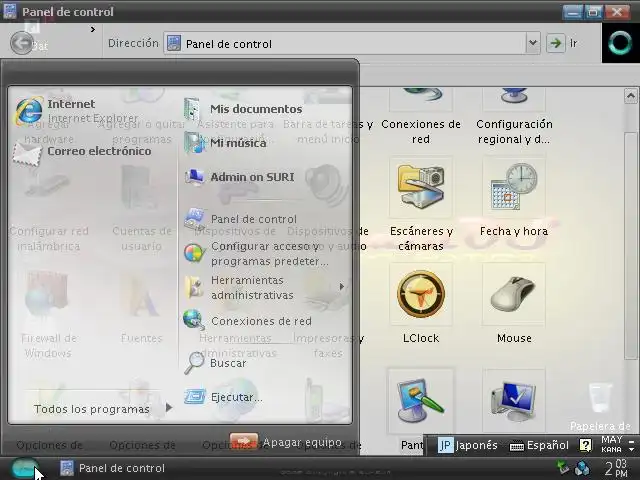The height and width of the screenshot is (480, 640).
Task: Click the cubes tray icon next to clock
Action: coord(582,468)
